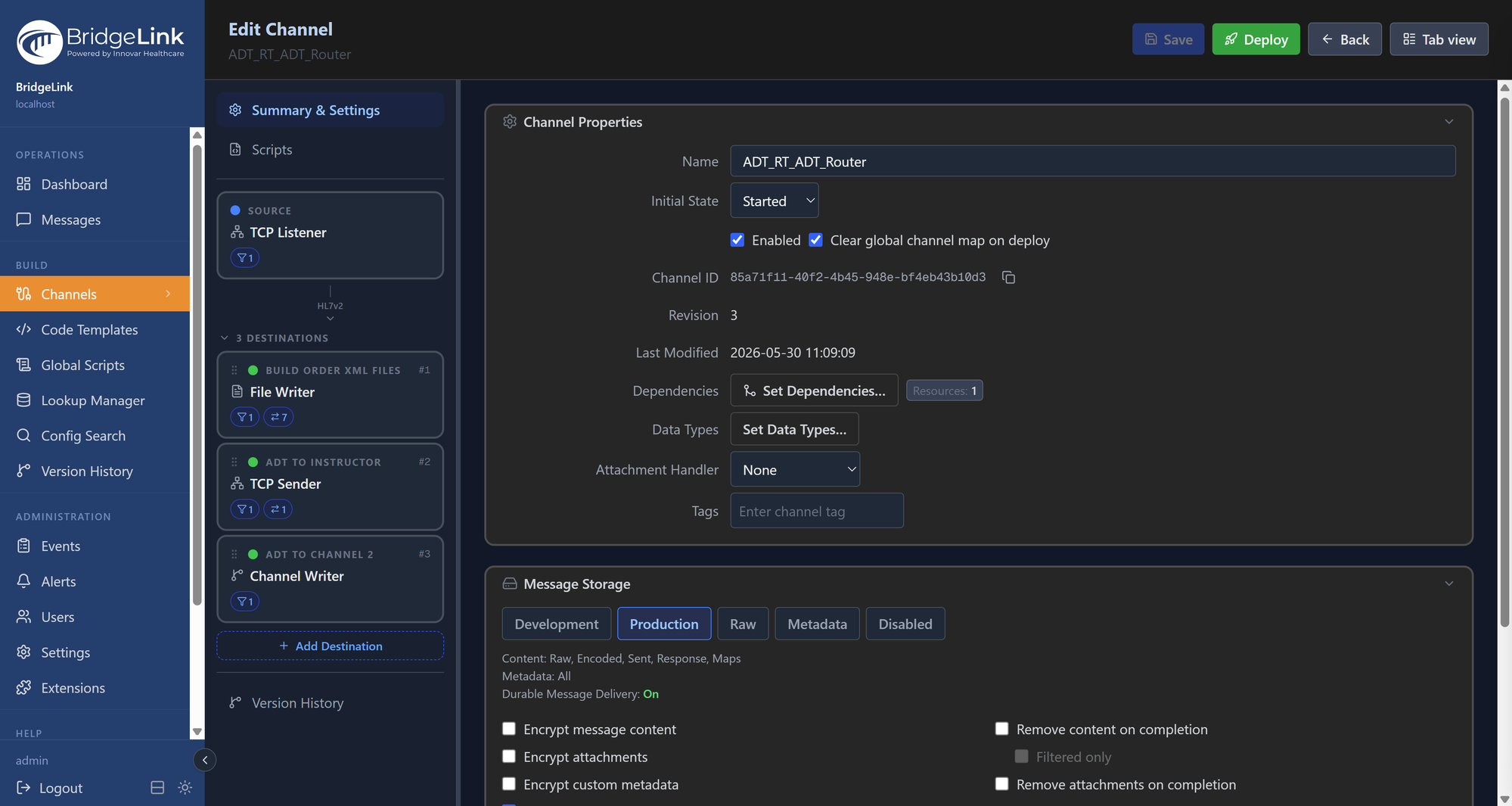Collapse the sidebar with the chevron button
The height and width of the screenshot is (806, 1512).
point(204,760)
